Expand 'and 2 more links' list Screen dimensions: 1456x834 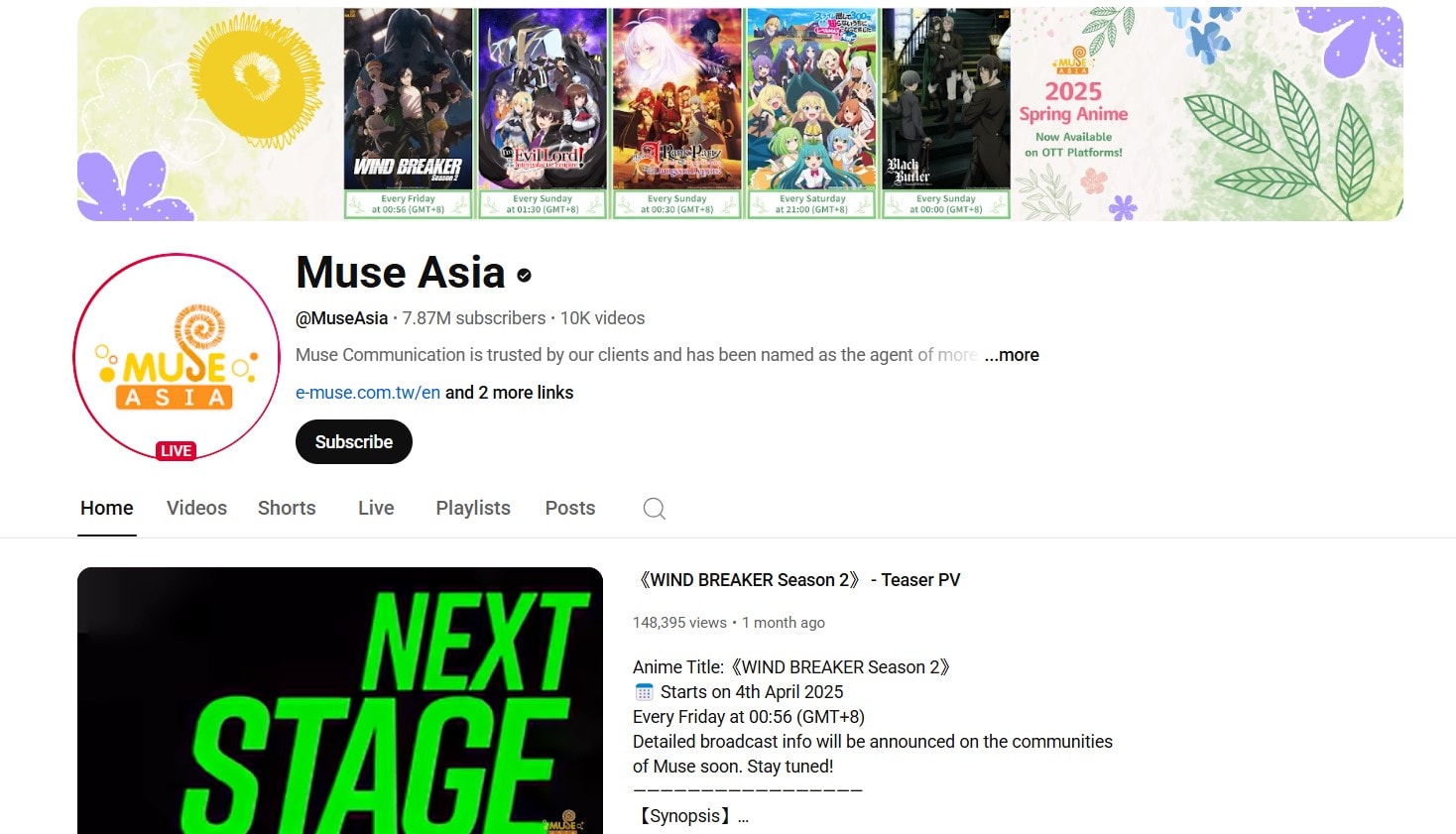pyautogui.click(x=509, y=393)
